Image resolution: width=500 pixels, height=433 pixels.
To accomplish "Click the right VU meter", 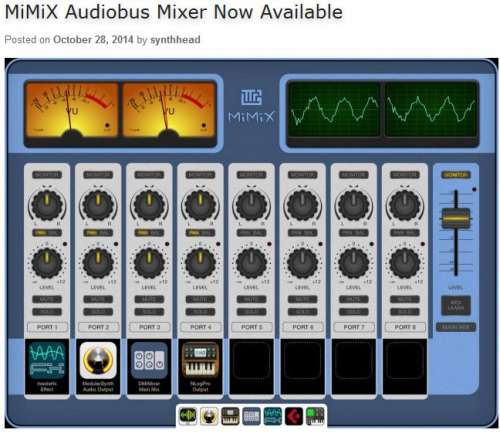I will 169,110.
